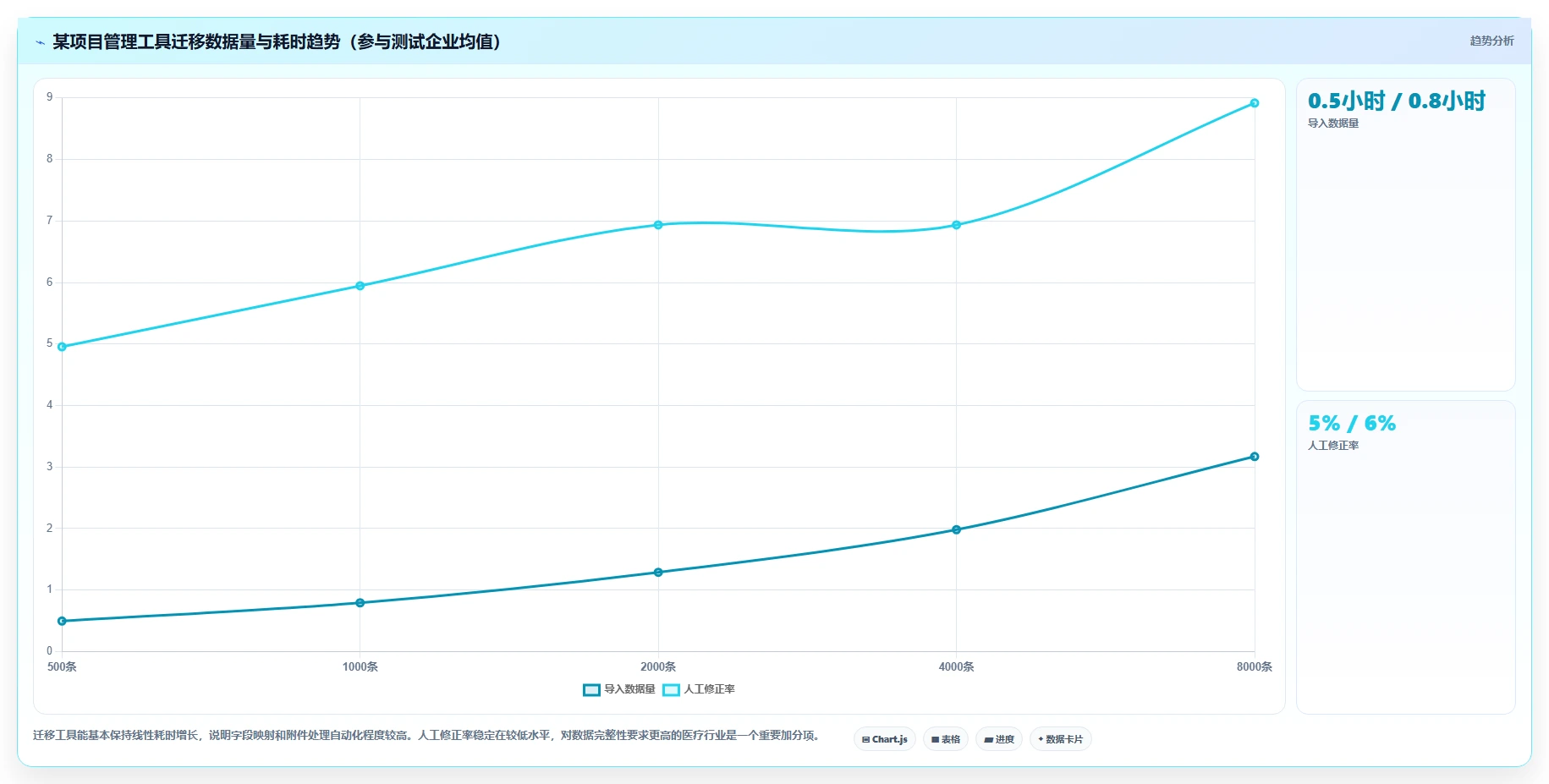This screenshot has width=1549, height=784.
Task: Click the 导入数据量 point at 4000条
Action: tap(957, 529)
